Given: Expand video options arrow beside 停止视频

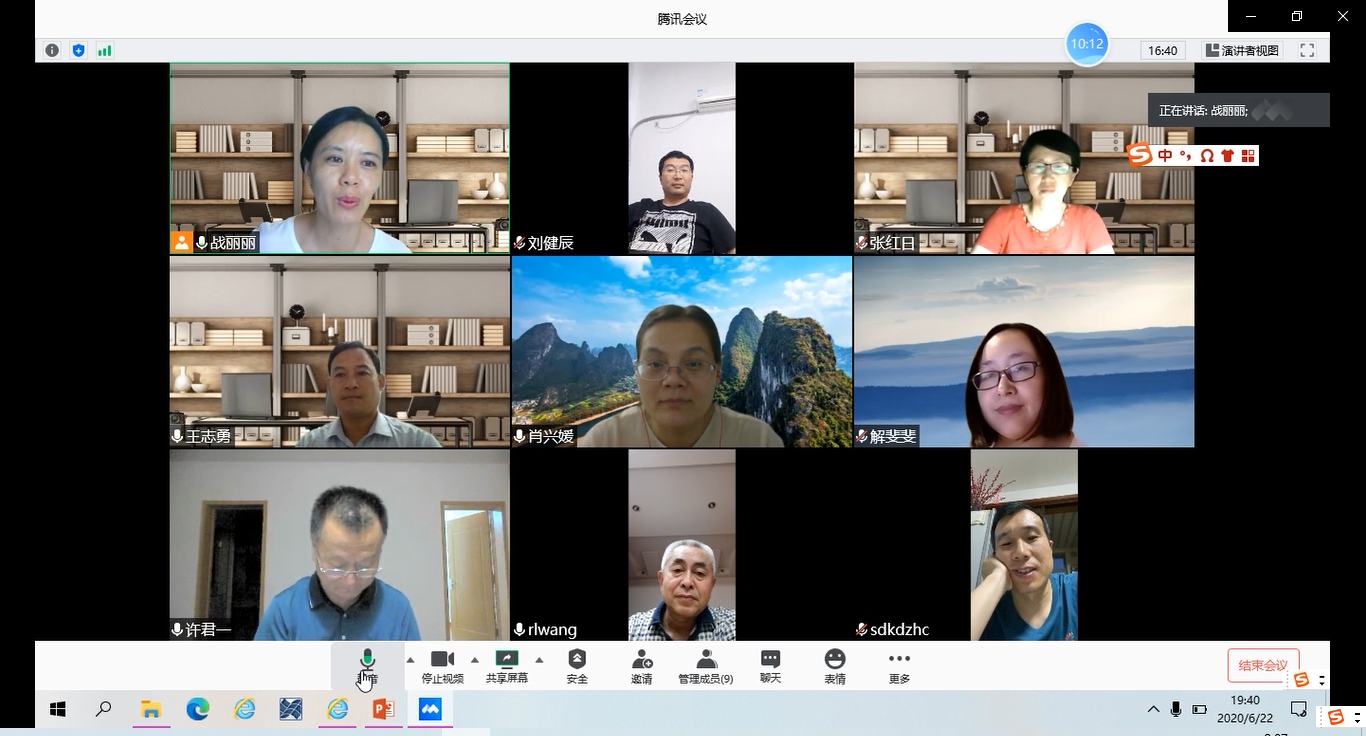Looking at the screenshot, I should (475, 660).
